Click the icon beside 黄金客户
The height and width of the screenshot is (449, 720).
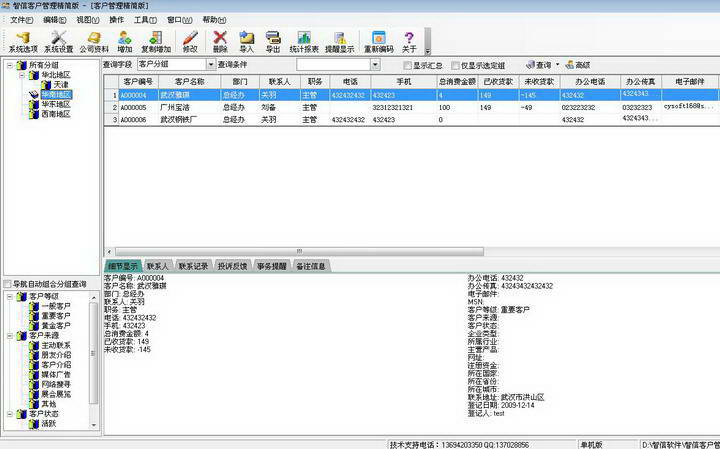[34, 326]
